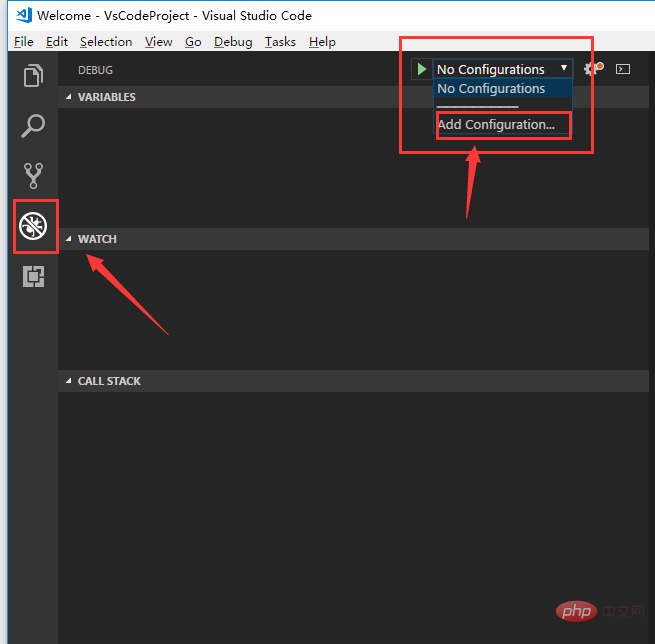Open the Extensions view icon

tap(33, 276)
